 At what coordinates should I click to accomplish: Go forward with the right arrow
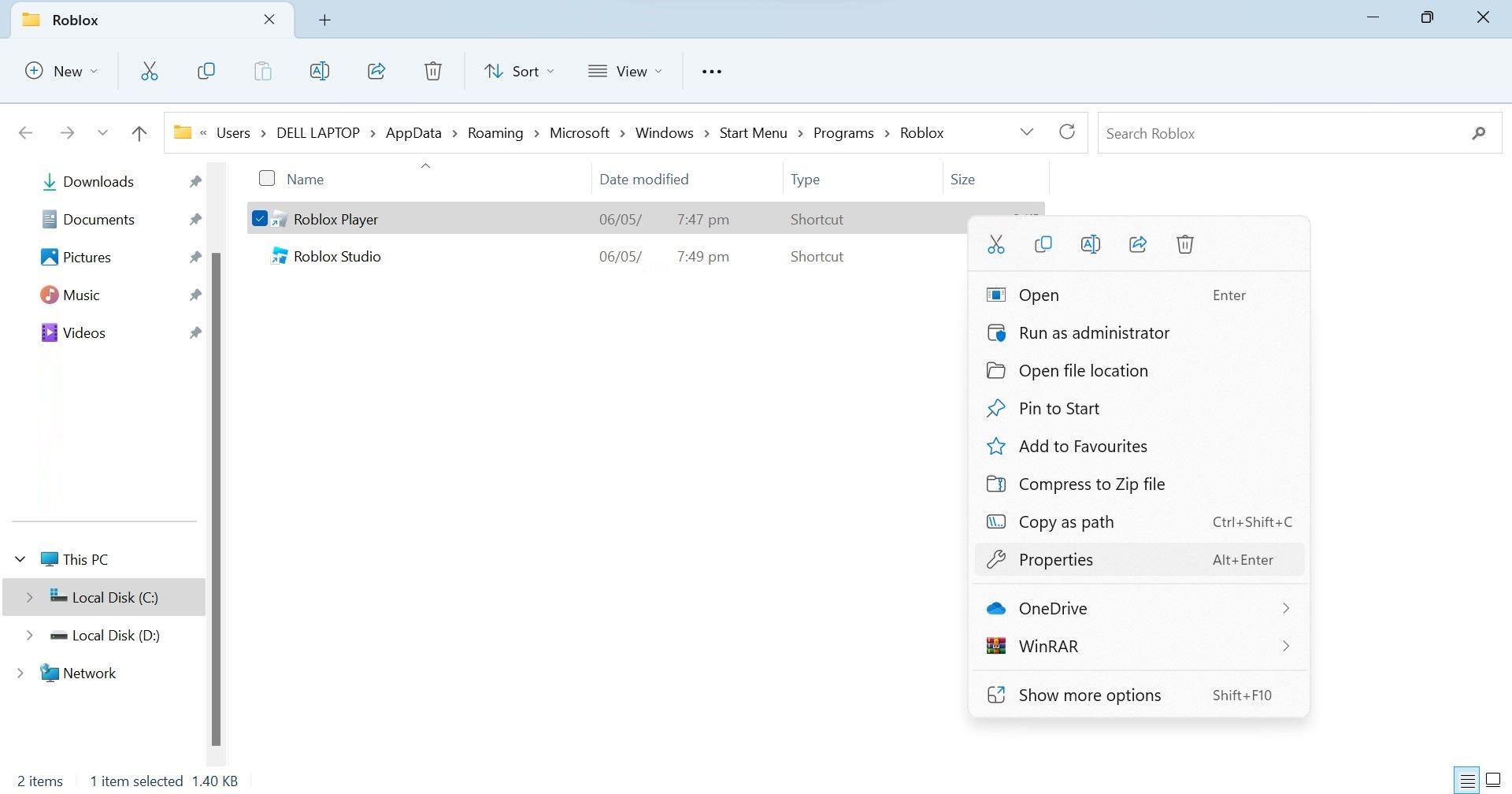(67, 133)
